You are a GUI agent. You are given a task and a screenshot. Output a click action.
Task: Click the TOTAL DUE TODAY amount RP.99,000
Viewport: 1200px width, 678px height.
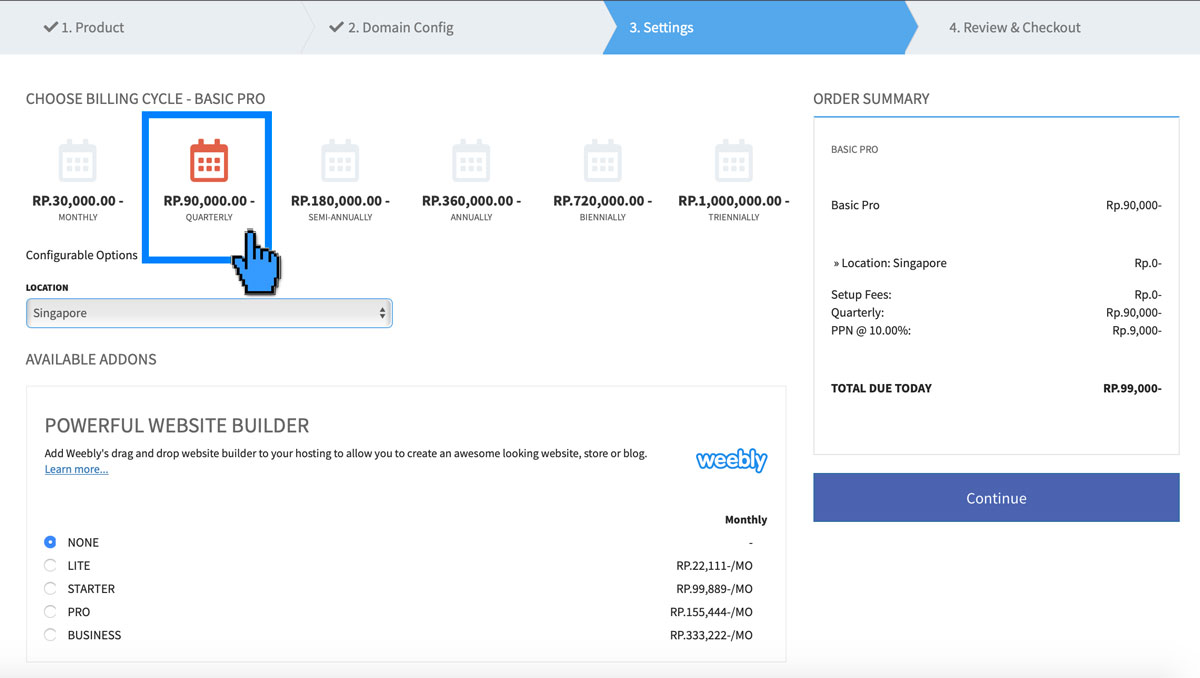(x=1134, y=388)
